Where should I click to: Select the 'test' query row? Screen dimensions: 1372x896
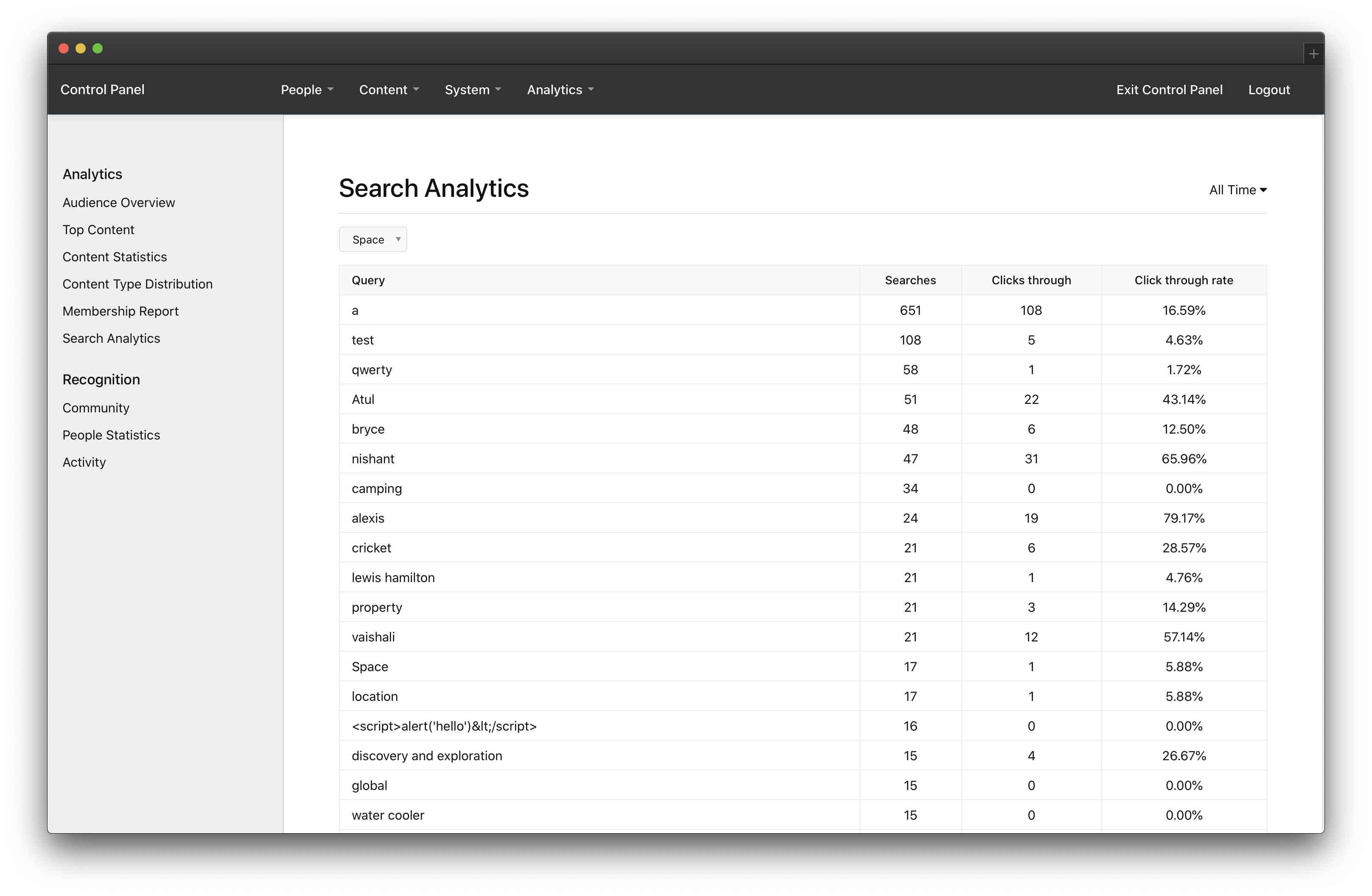803,340
